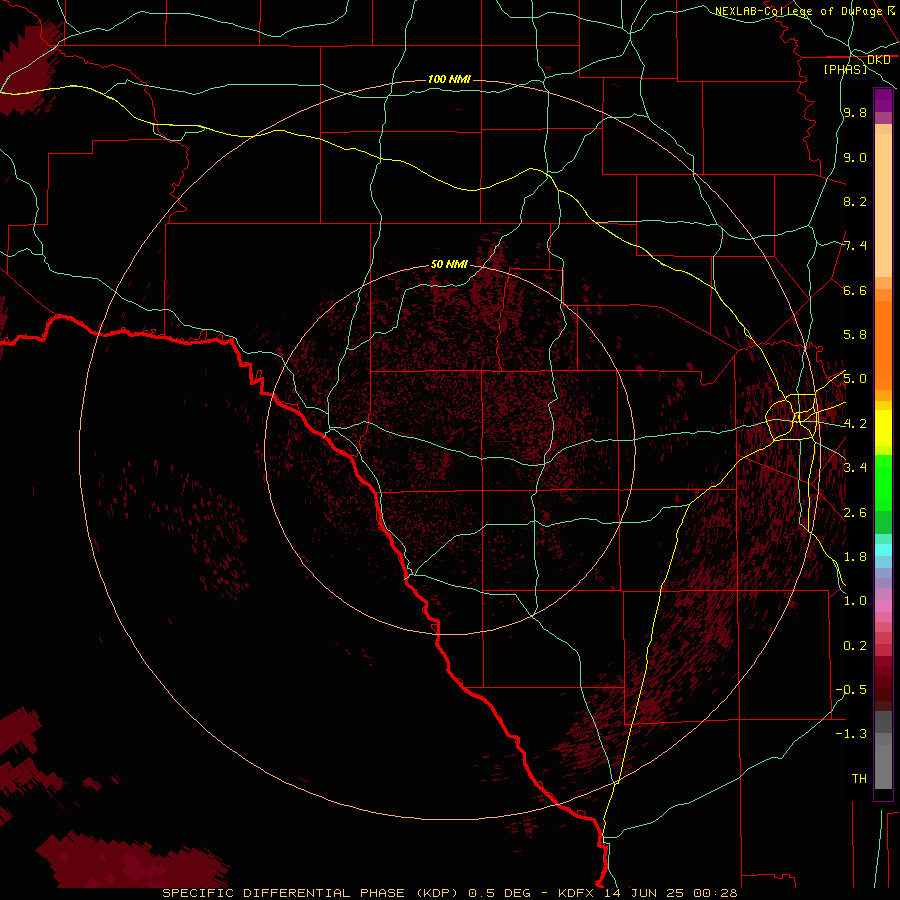Screen dimensions: 900x900
Task: Click the 5.8 scale label
Action: tap(855, 335)
